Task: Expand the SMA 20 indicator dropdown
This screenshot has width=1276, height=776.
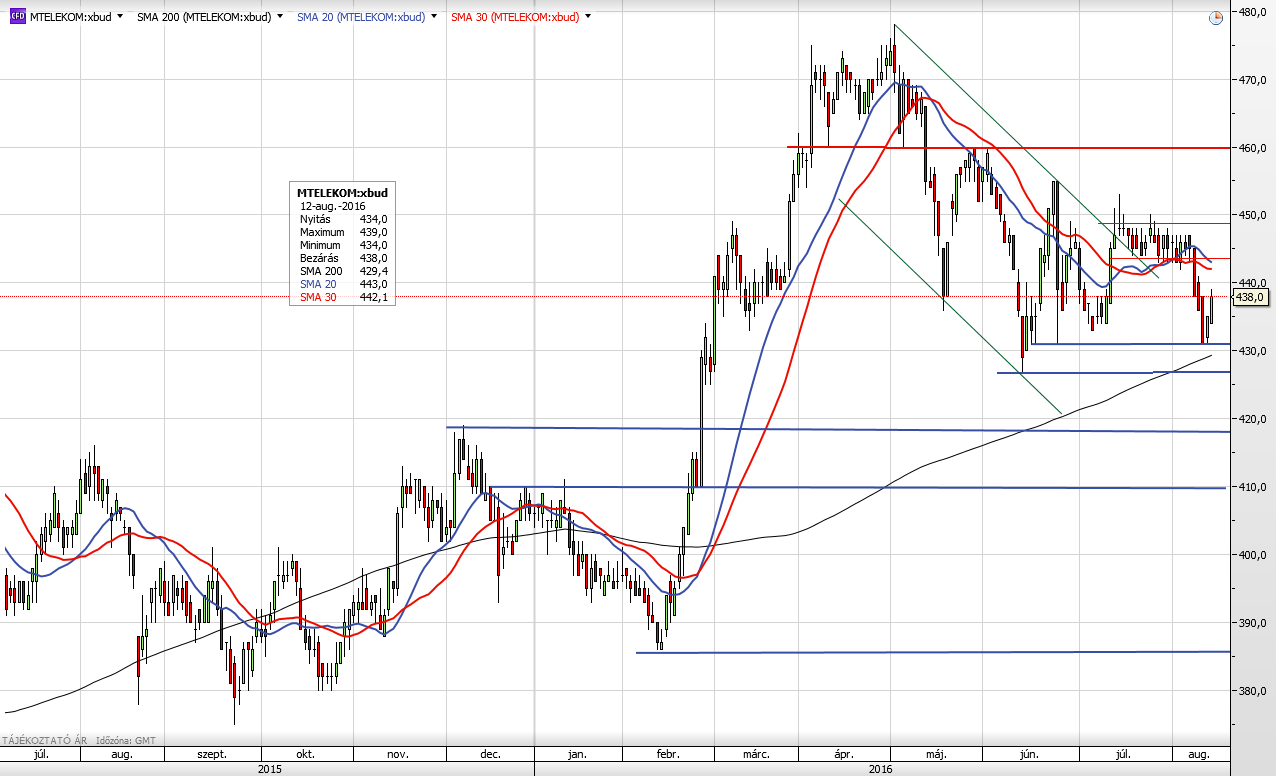Action: pos(435,17)
